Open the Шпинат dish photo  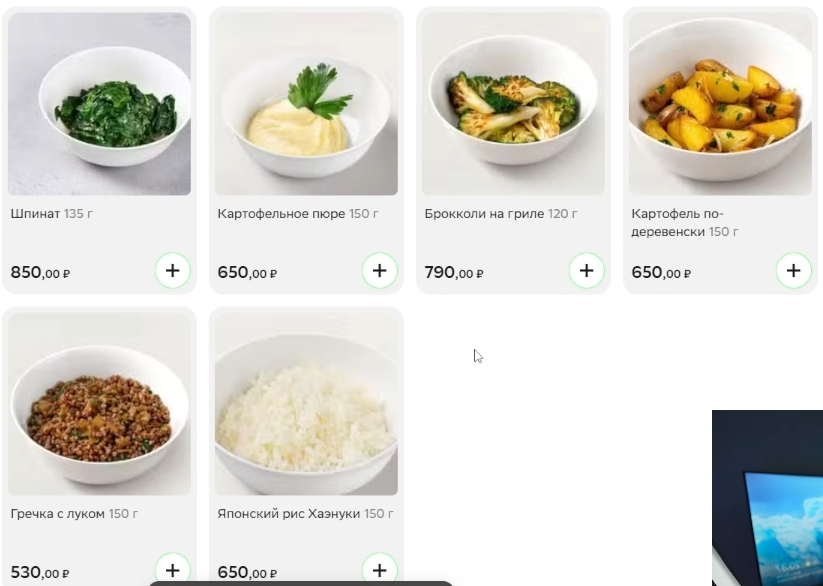tap(99, 103)
